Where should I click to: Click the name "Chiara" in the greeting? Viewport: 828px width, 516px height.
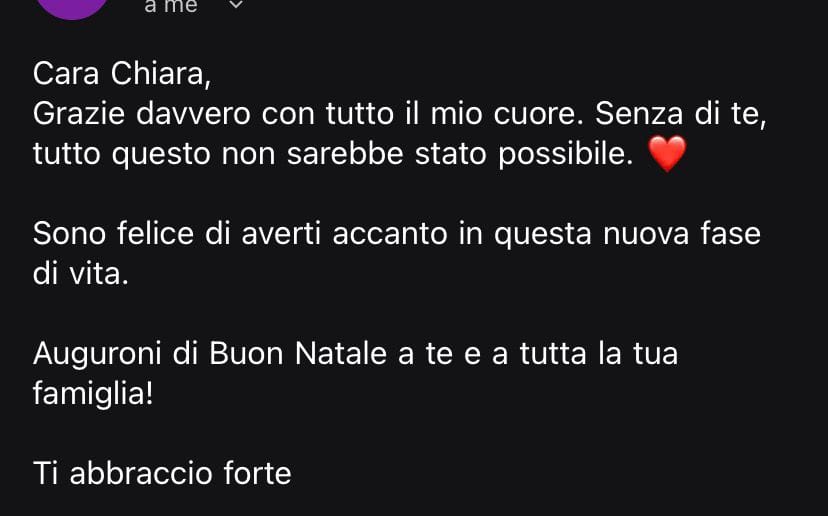pyautogui.click(x=161, y=73)
